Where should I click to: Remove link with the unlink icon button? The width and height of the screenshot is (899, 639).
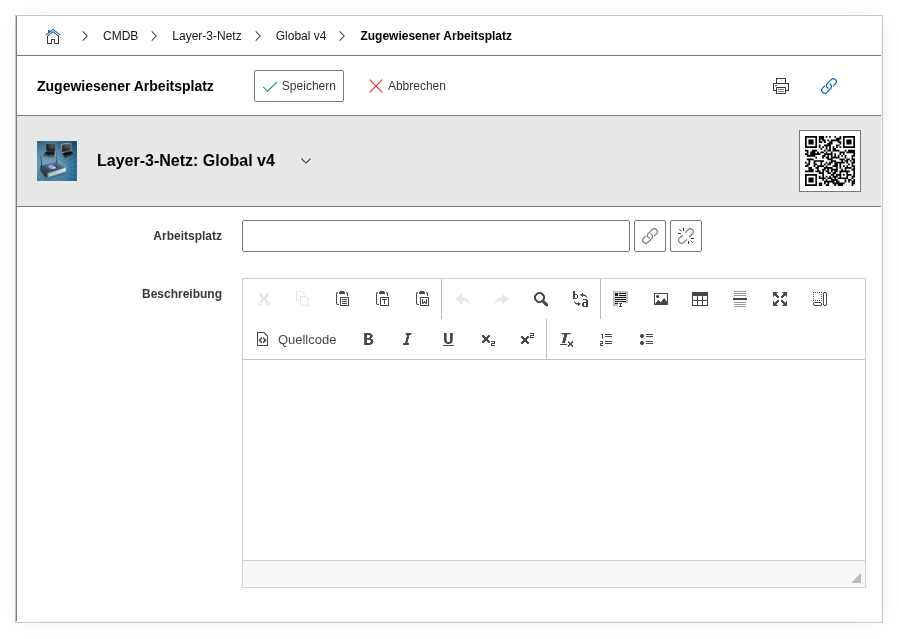click(x=686, y=236)
